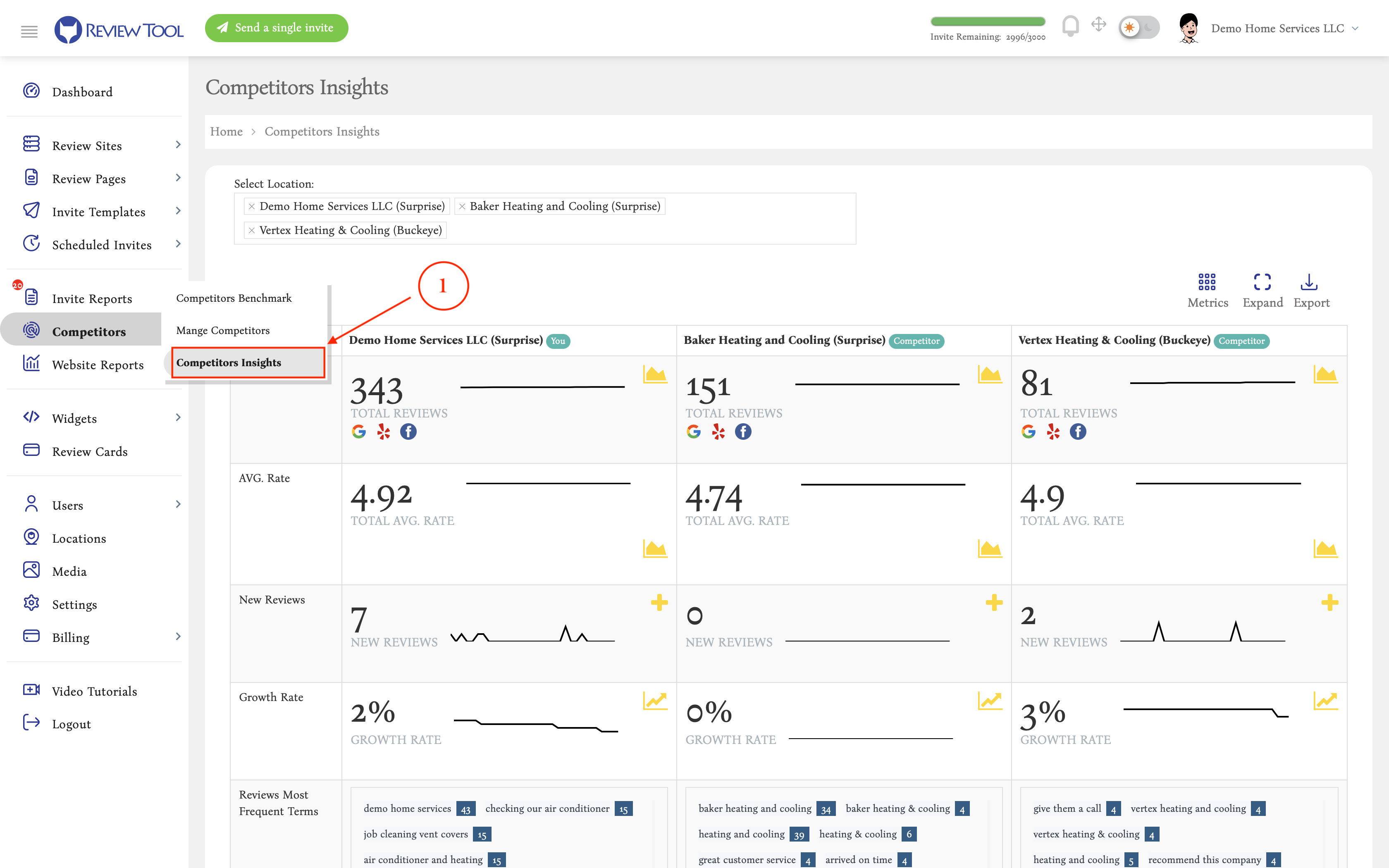Click the 'checking our air conditioner' term
The width and height of the screenshot is (1389, 868).
click(558, 809)
